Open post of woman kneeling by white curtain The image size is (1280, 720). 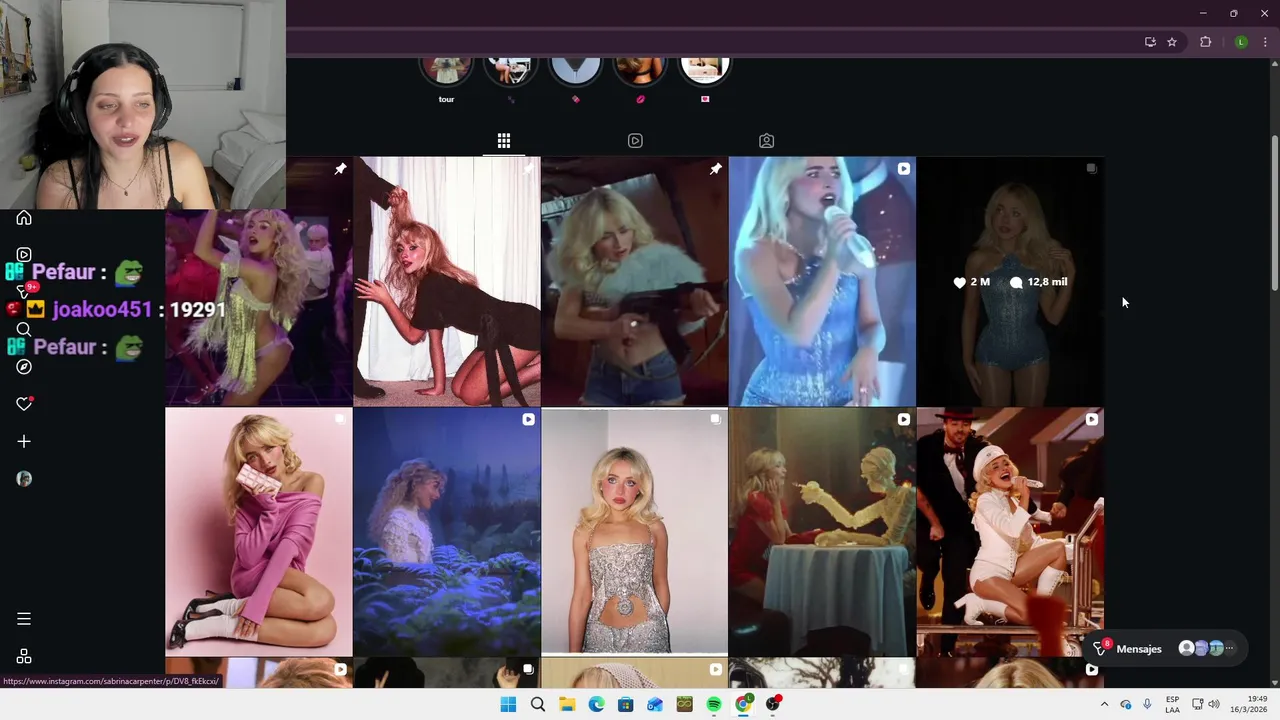[446, 281]
